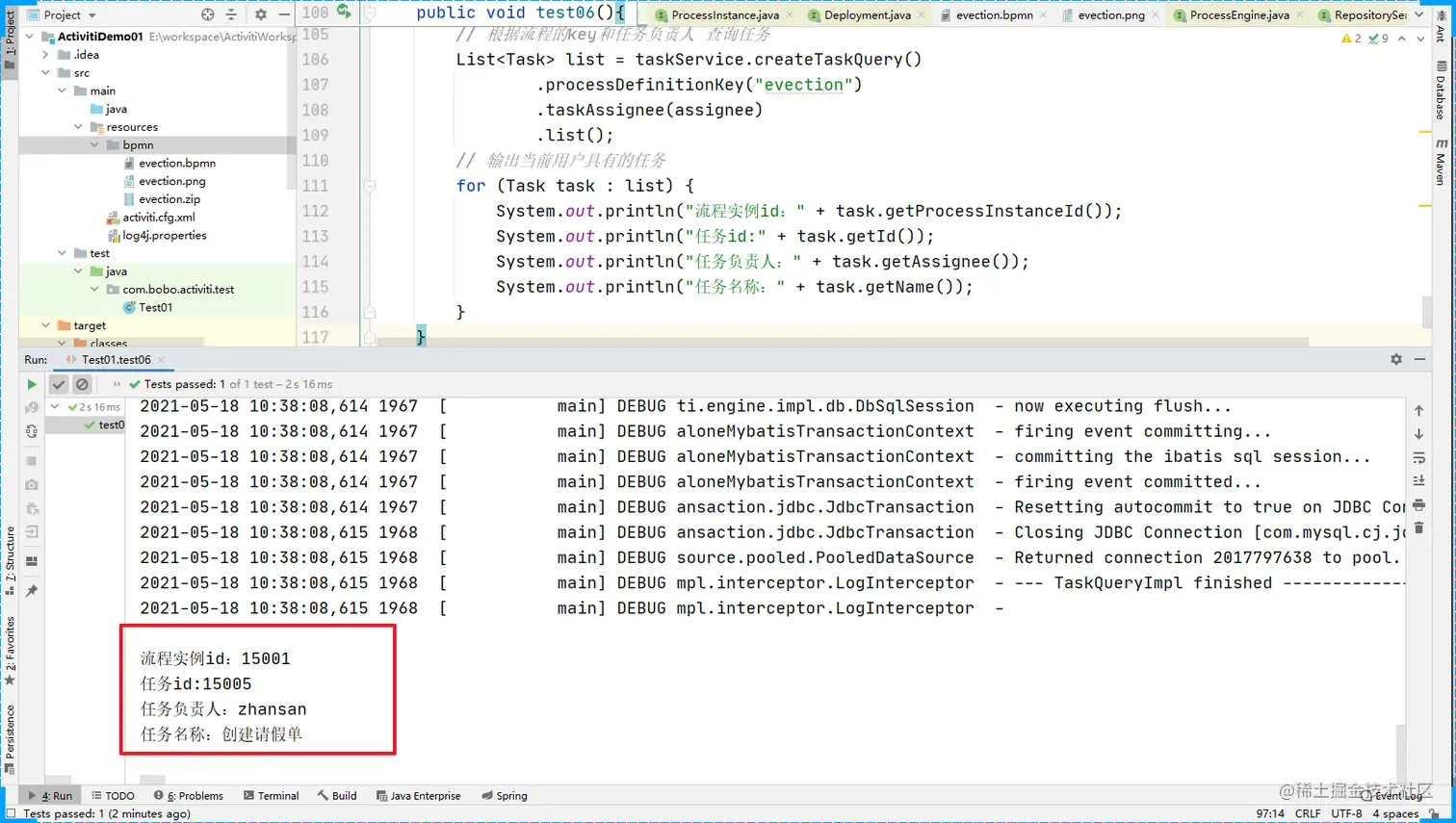Go to previous highlighted error in editor
The height and width of the screenshot is (823, 1456).
pos(1402,39)
